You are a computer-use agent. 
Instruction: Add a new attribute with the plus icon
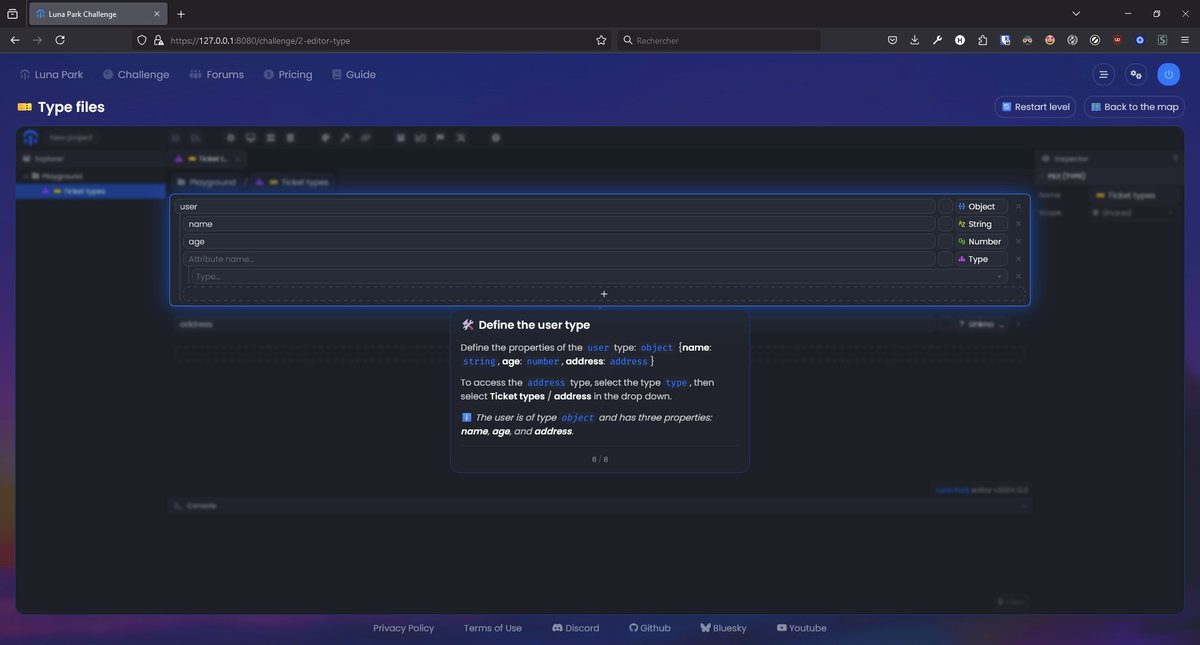pyautogui.click(x=604, y=294)
